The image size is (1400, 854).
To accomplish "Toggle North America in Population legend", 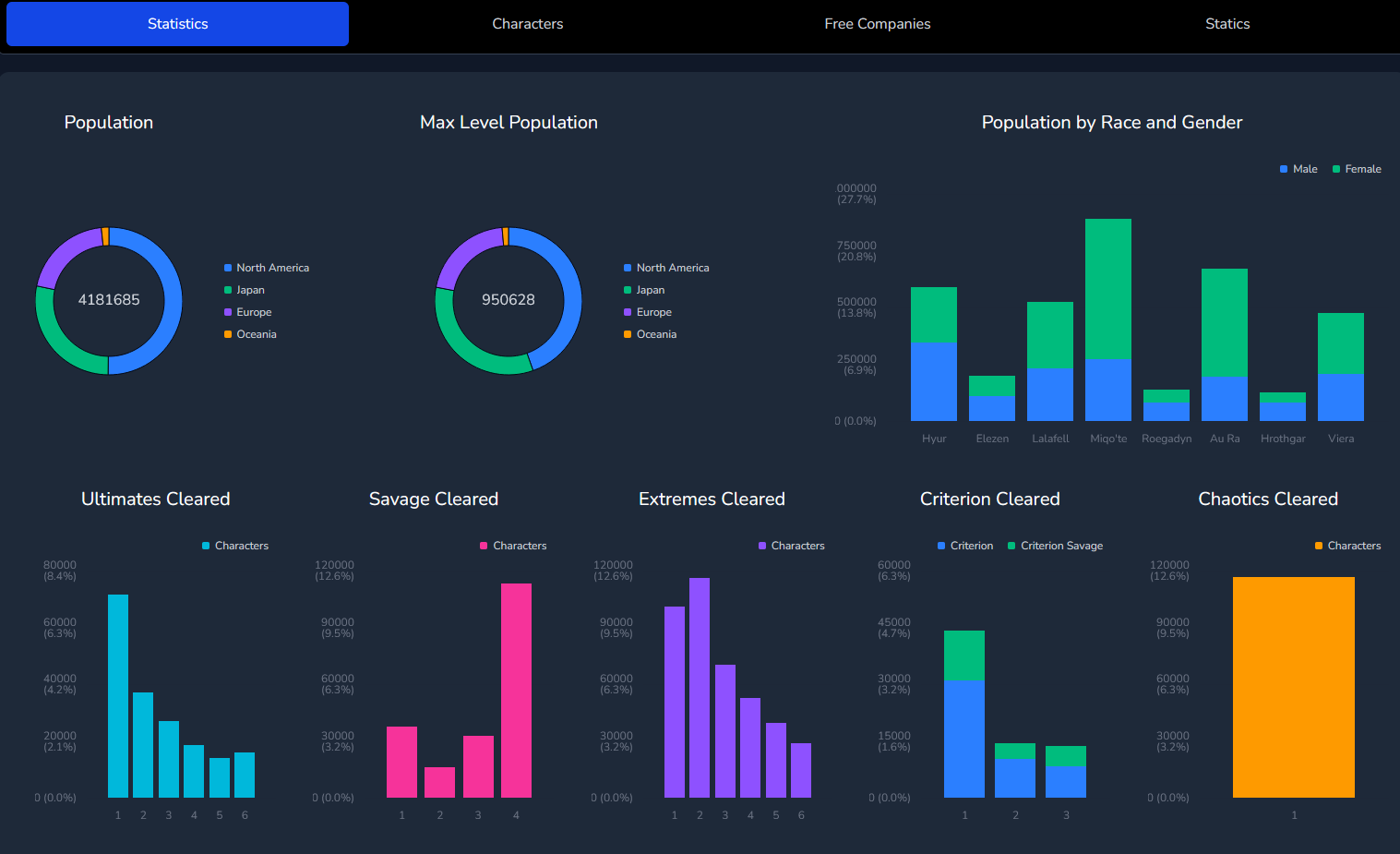I will pos(267,268).
